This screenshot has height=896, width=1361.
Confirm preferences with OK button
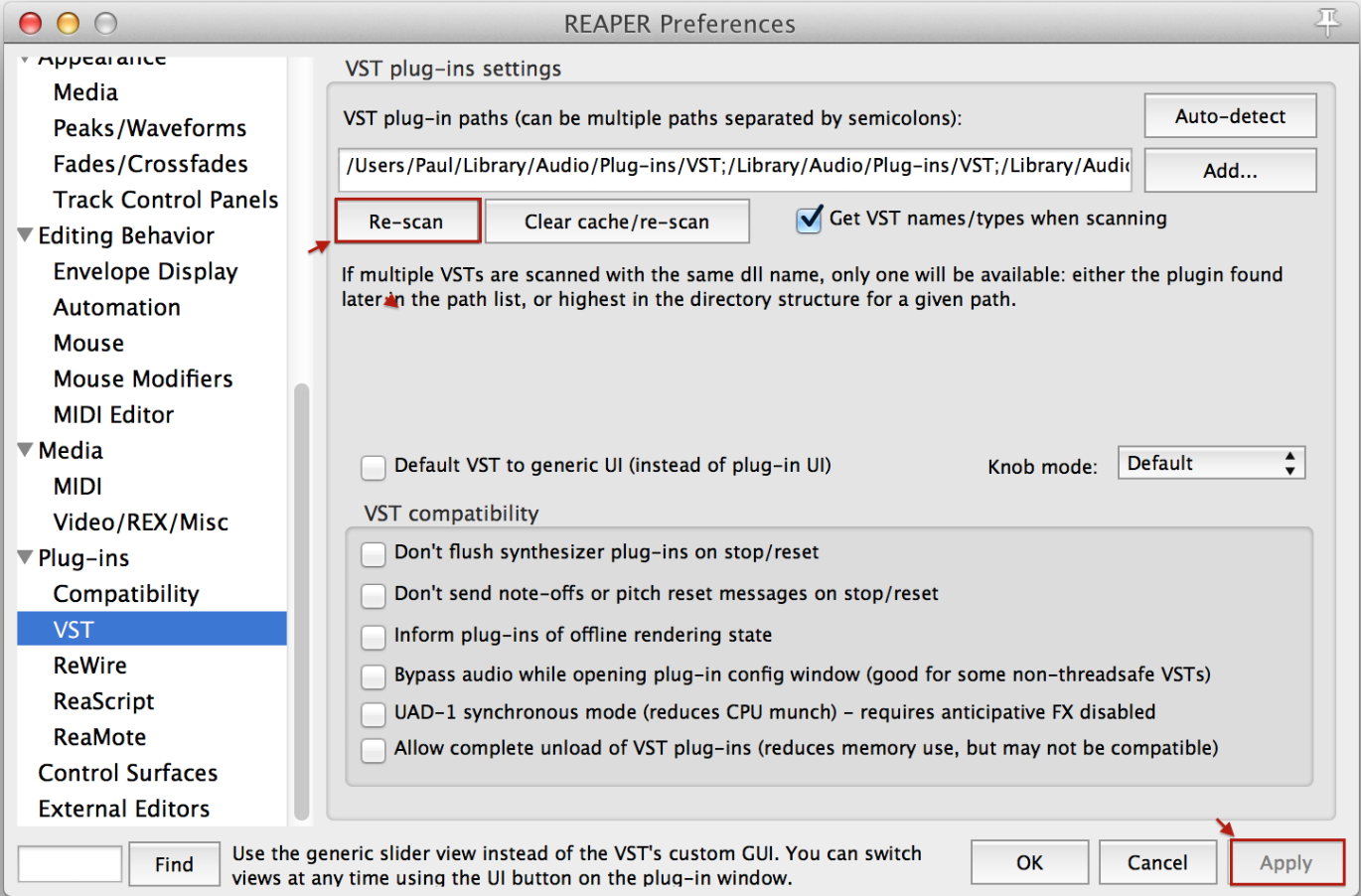click(x=1029, y=862)
